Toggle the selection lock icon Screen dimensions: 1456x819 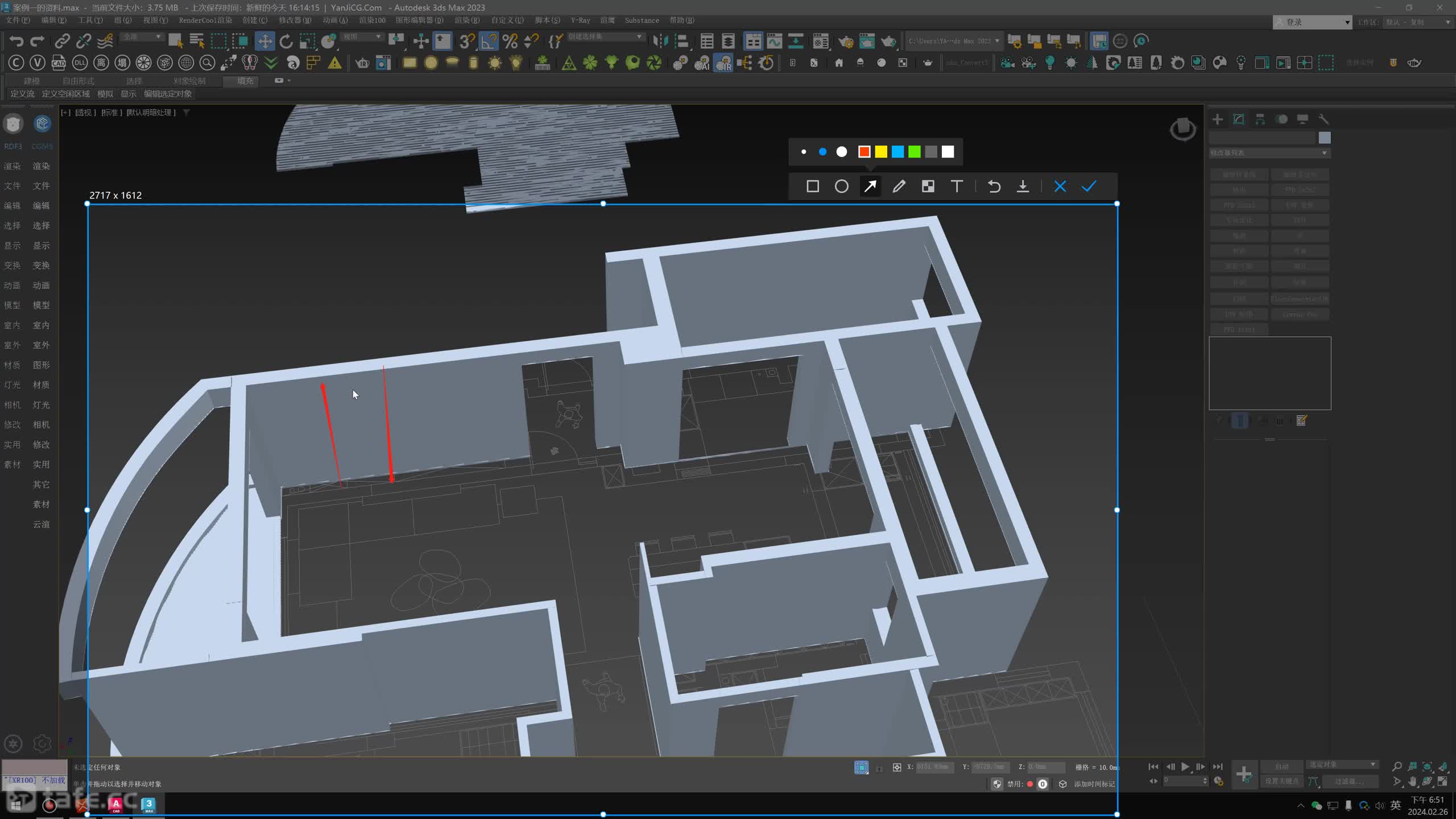(879, 768)
